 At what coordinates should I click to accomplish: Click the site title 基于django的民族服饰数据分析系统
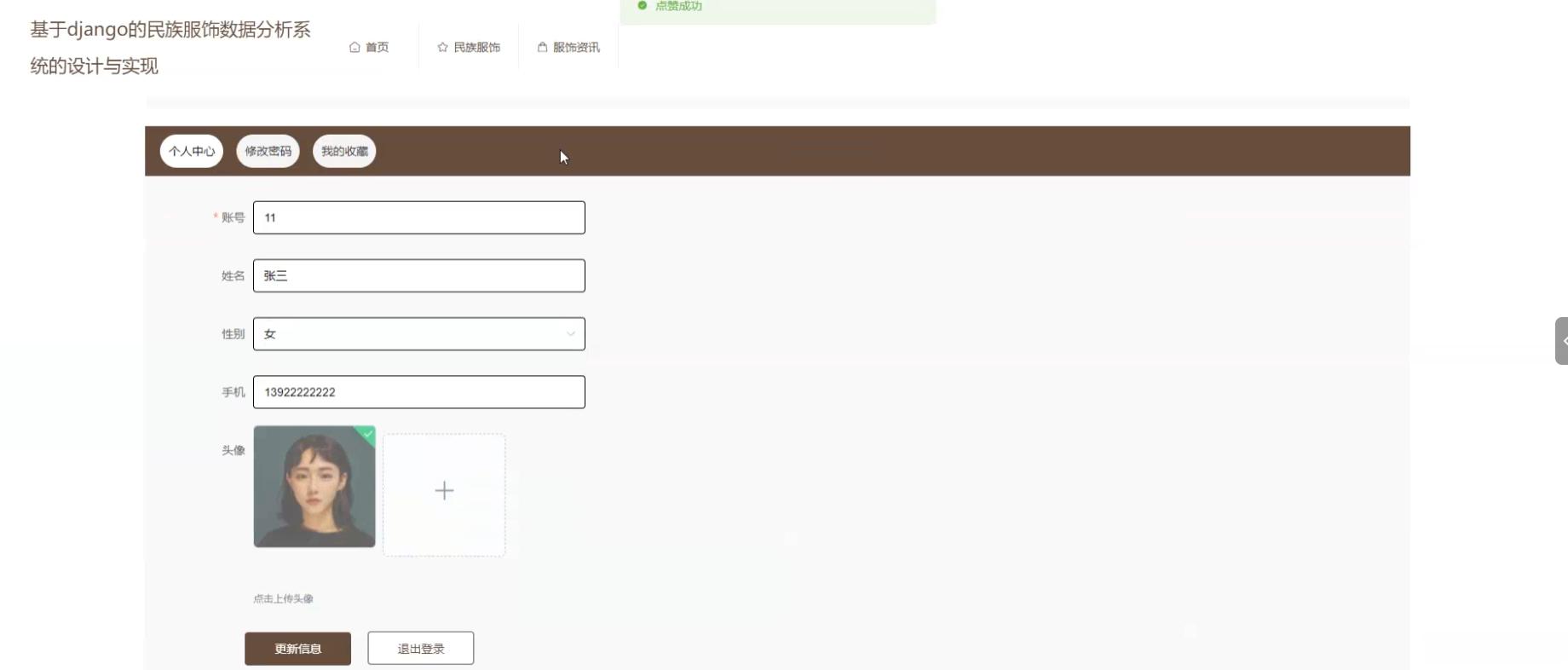pos(170,48)
